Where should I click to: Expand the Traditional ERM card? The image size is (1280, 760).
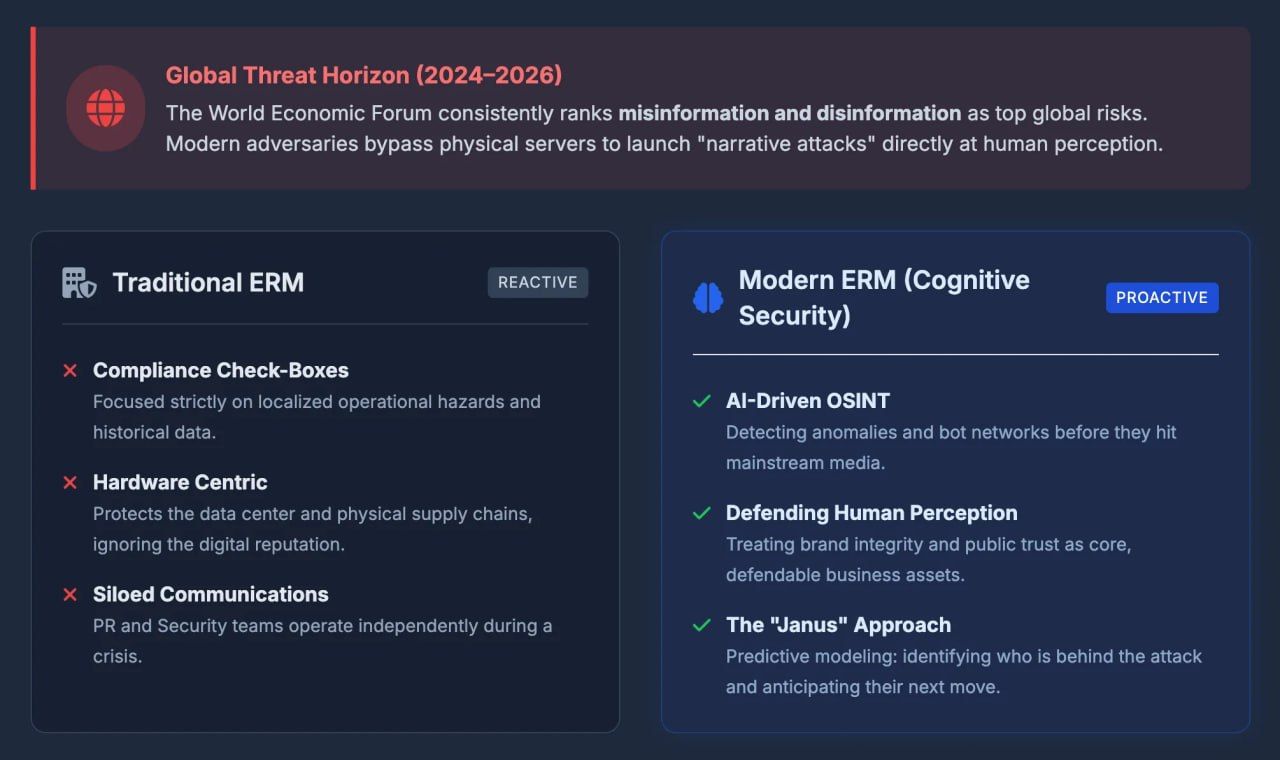coord(325,480)
